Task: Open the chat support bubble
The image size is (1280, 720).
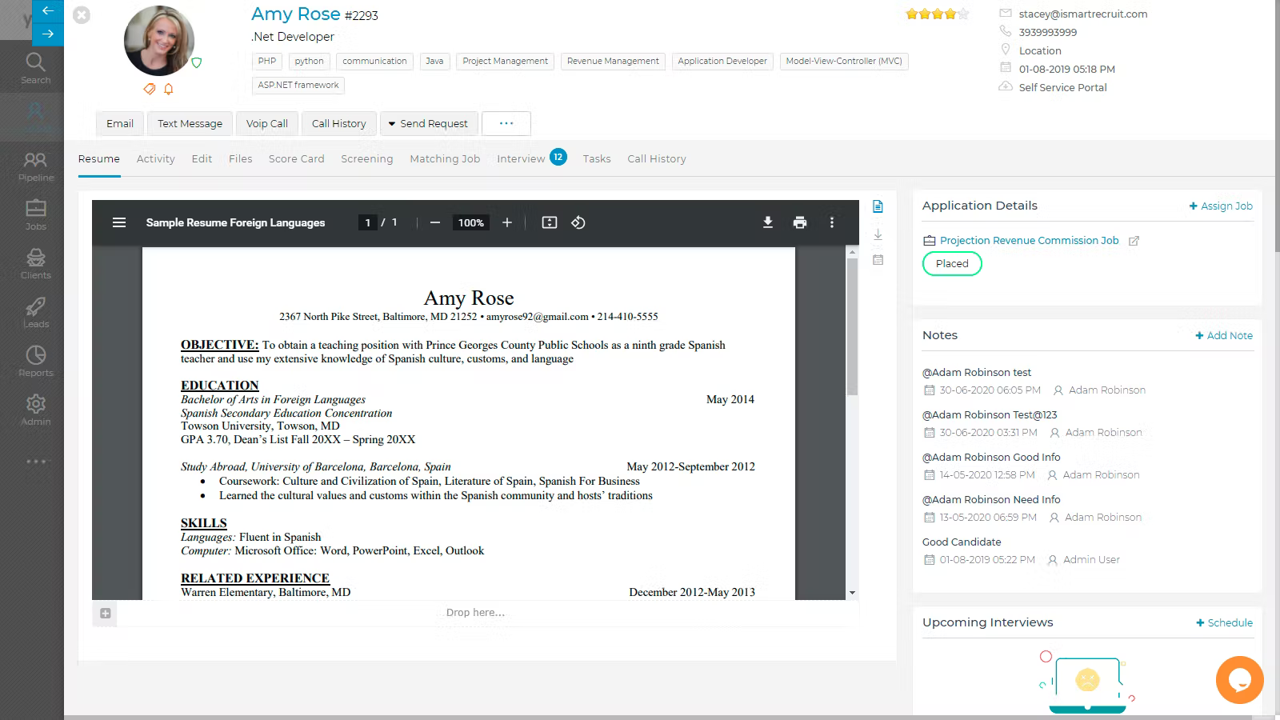Action: coord(1239,680)
